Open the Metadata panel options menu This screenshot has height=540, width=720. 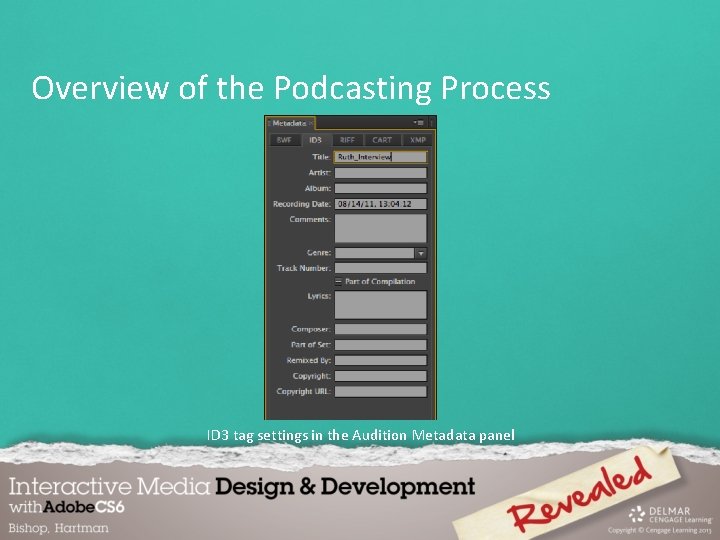(418, 123)
